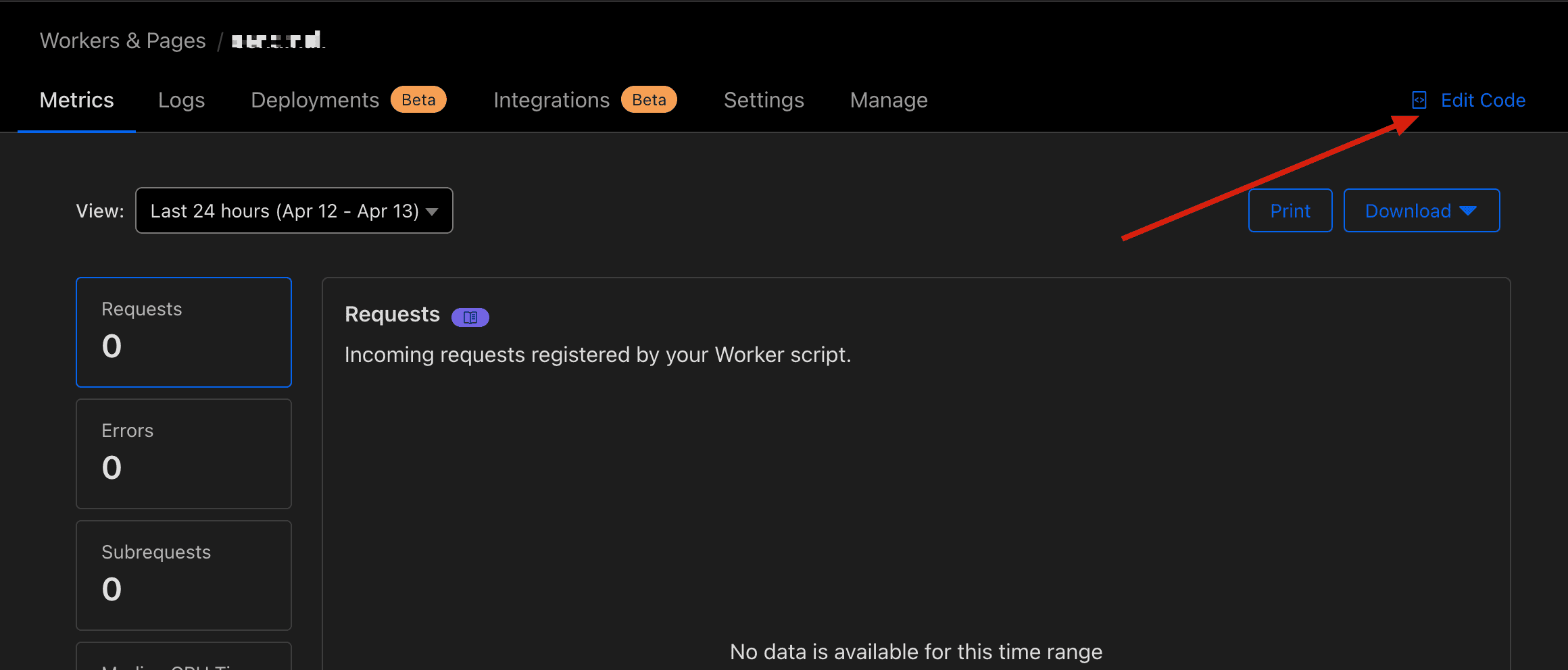Click the Download button's caret arrow
The height and width of the screenshot is (670, 1568).
[x=1468, y=211]
